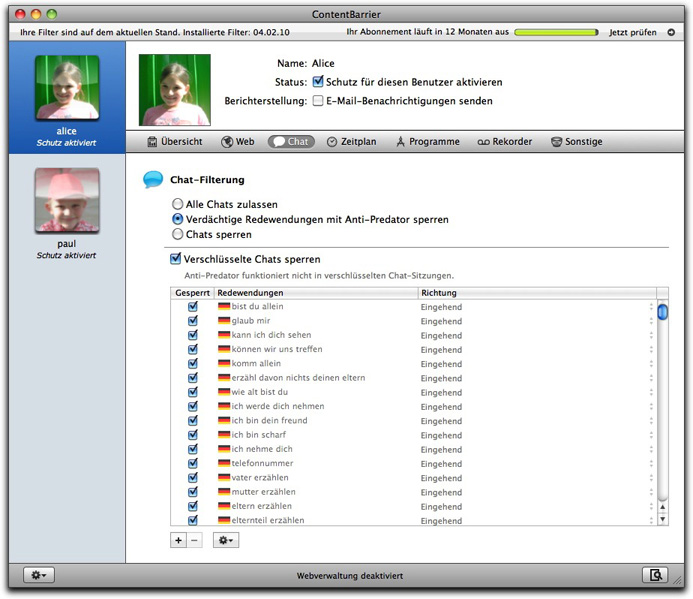The image size is (693, 599).
Task: Switch to the Sonstige tab
Action: pyautogui.click(x=577, y=141)
